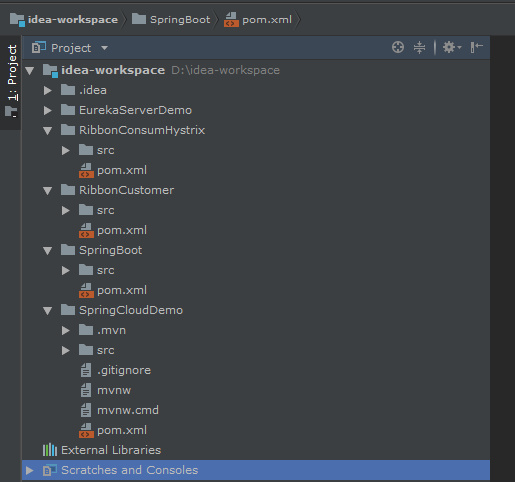
Task: Click the mvnw.cmd file icon
Action: click(86, 410)
